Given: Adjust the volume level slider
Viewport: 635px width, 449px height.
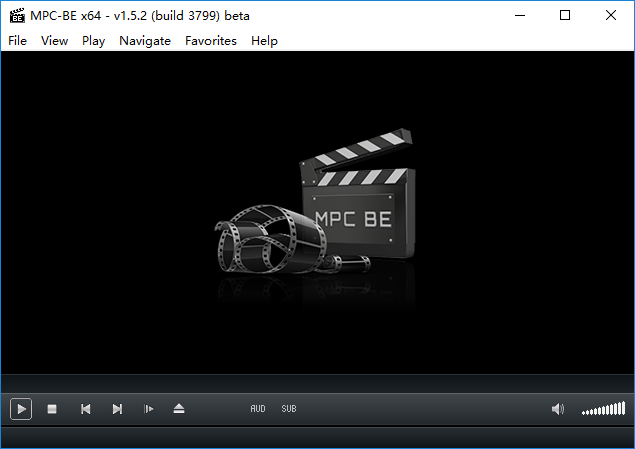Looking at the screenshot, I should coord(603,409).
